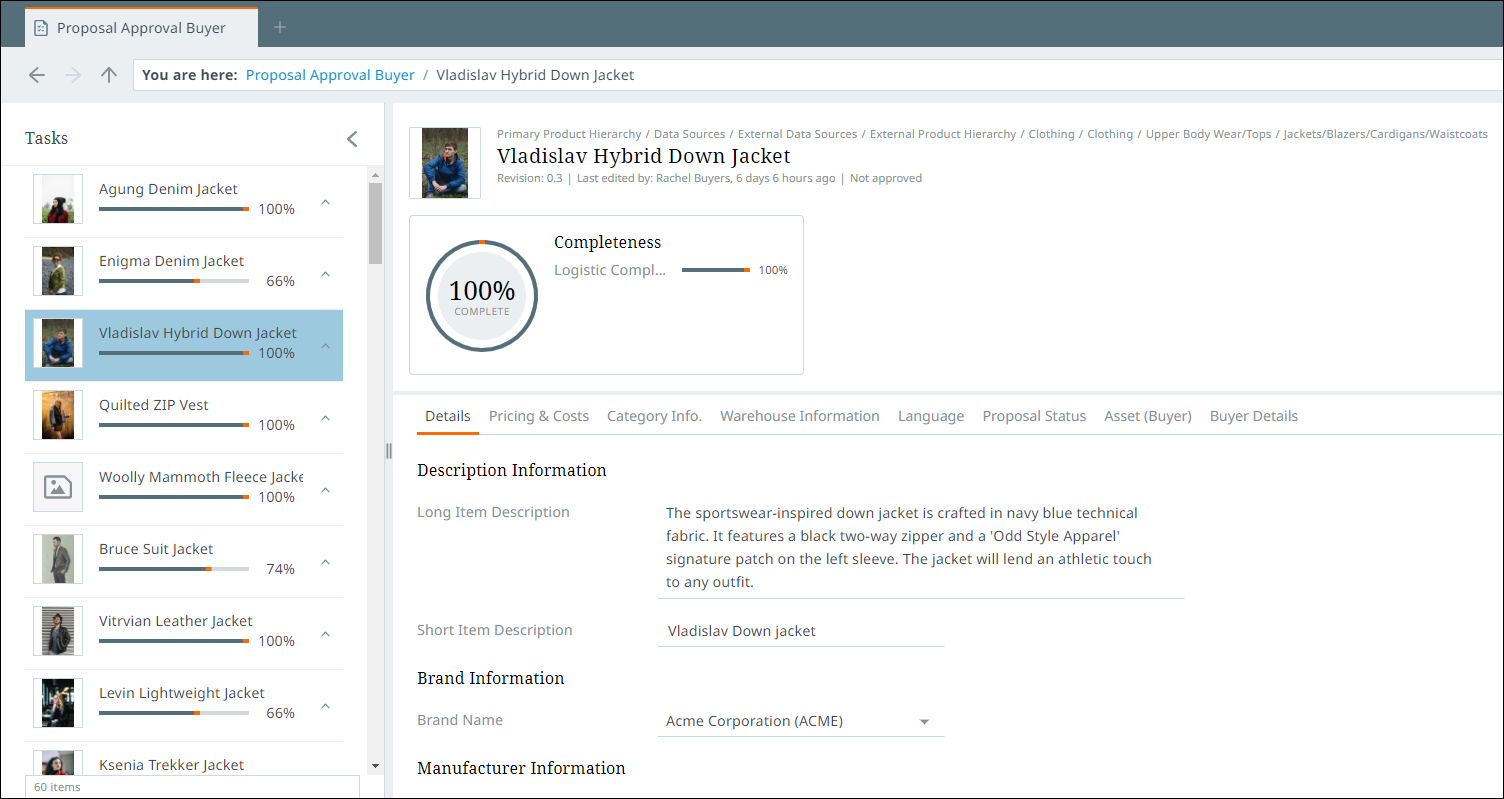Open the Brand Name dropdown

tap(924, 722)
